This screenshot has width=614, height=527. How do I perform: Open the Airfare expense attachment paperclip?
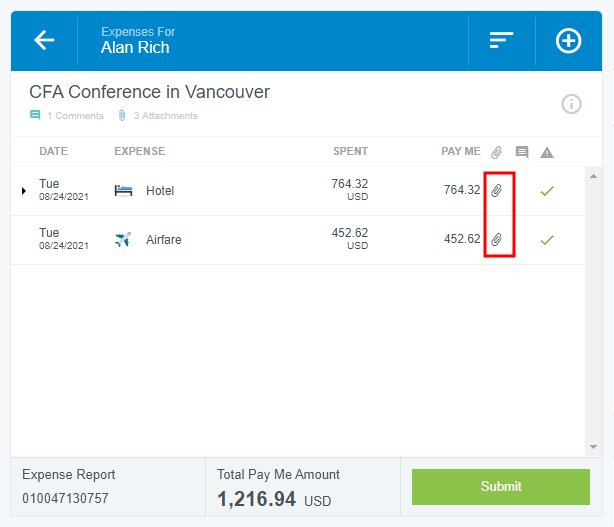497,240
